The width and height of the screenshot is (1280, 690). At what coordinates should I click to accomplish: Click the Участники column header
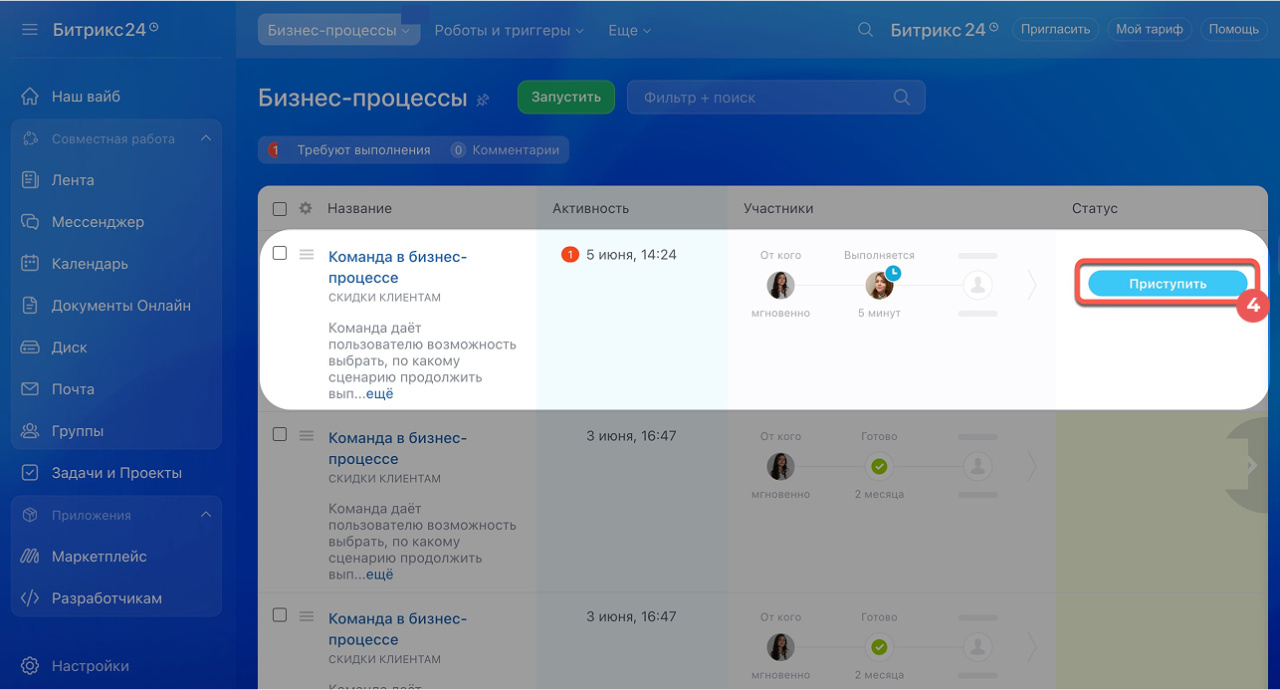778,209
